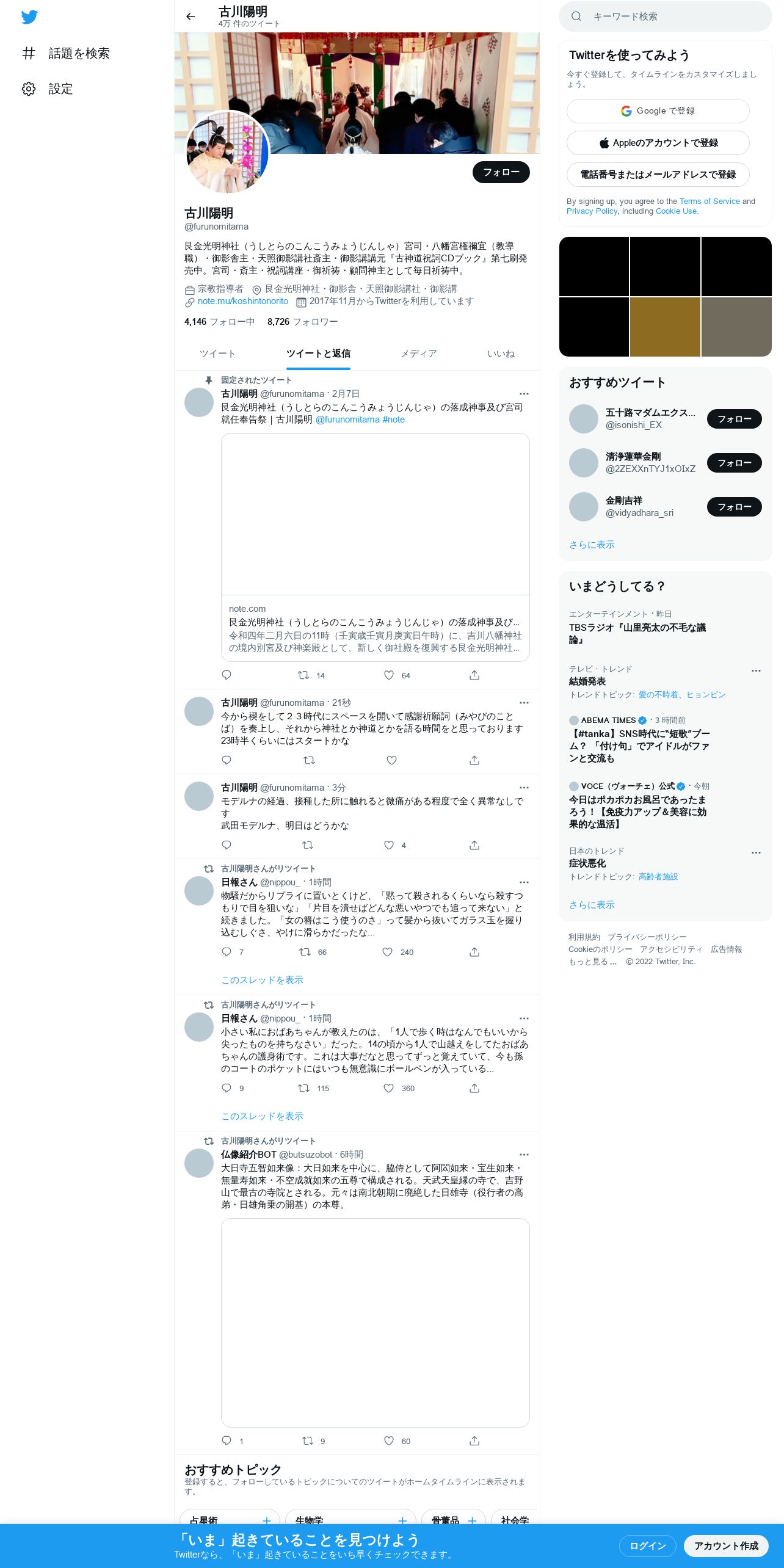Open more menu on second 日報さん tweet

(524, 1018)
